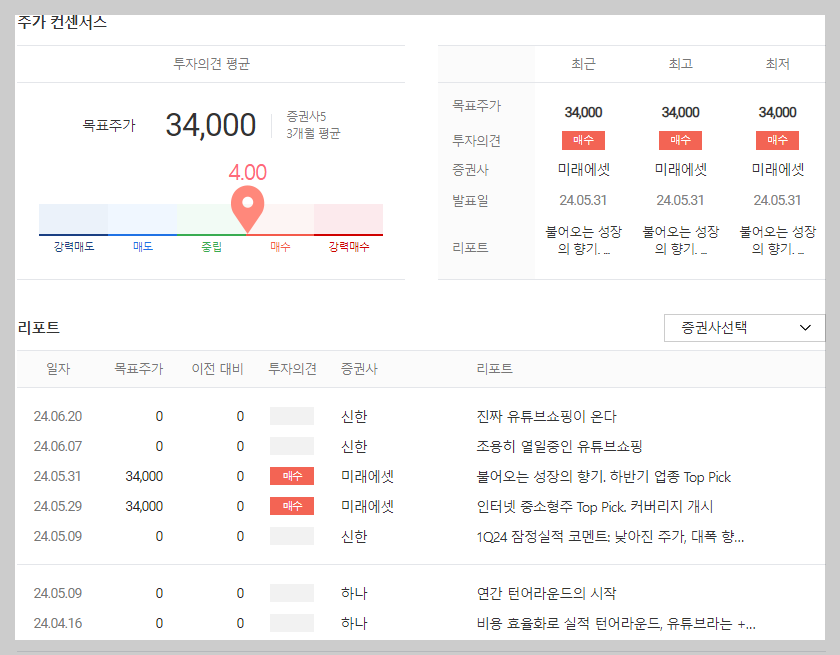Click the red 매수 label under gauge
Screen dimensions: 840x655
280,246
